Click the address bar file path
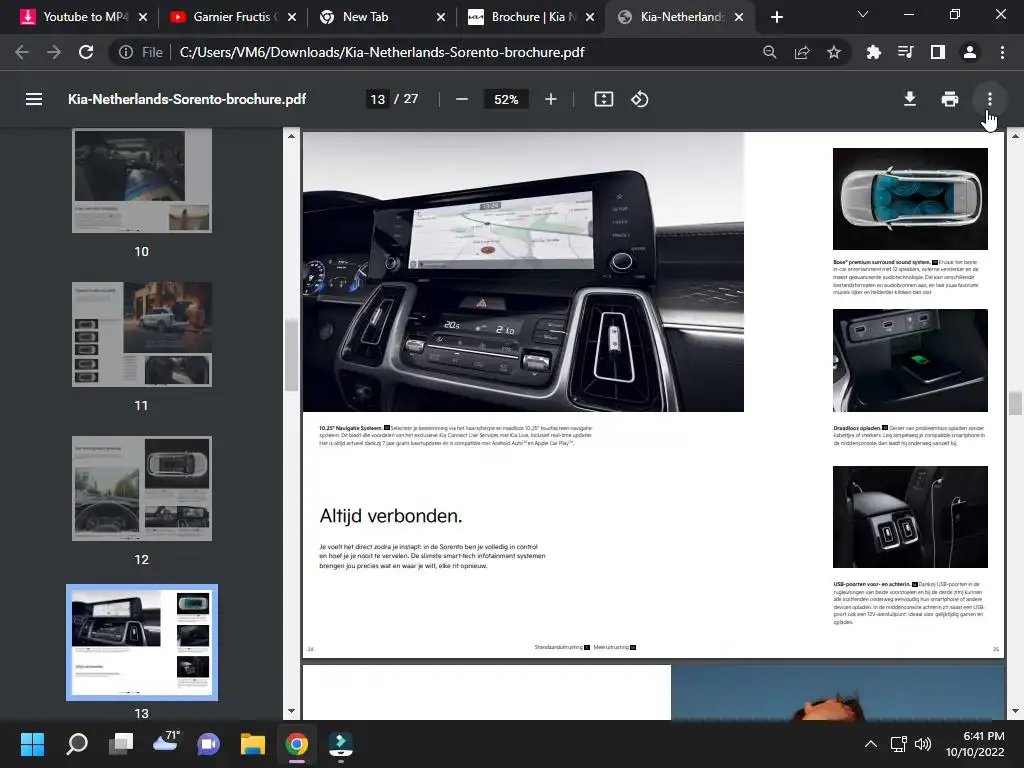The image size is (1024, 768). [x=382, y=52]
